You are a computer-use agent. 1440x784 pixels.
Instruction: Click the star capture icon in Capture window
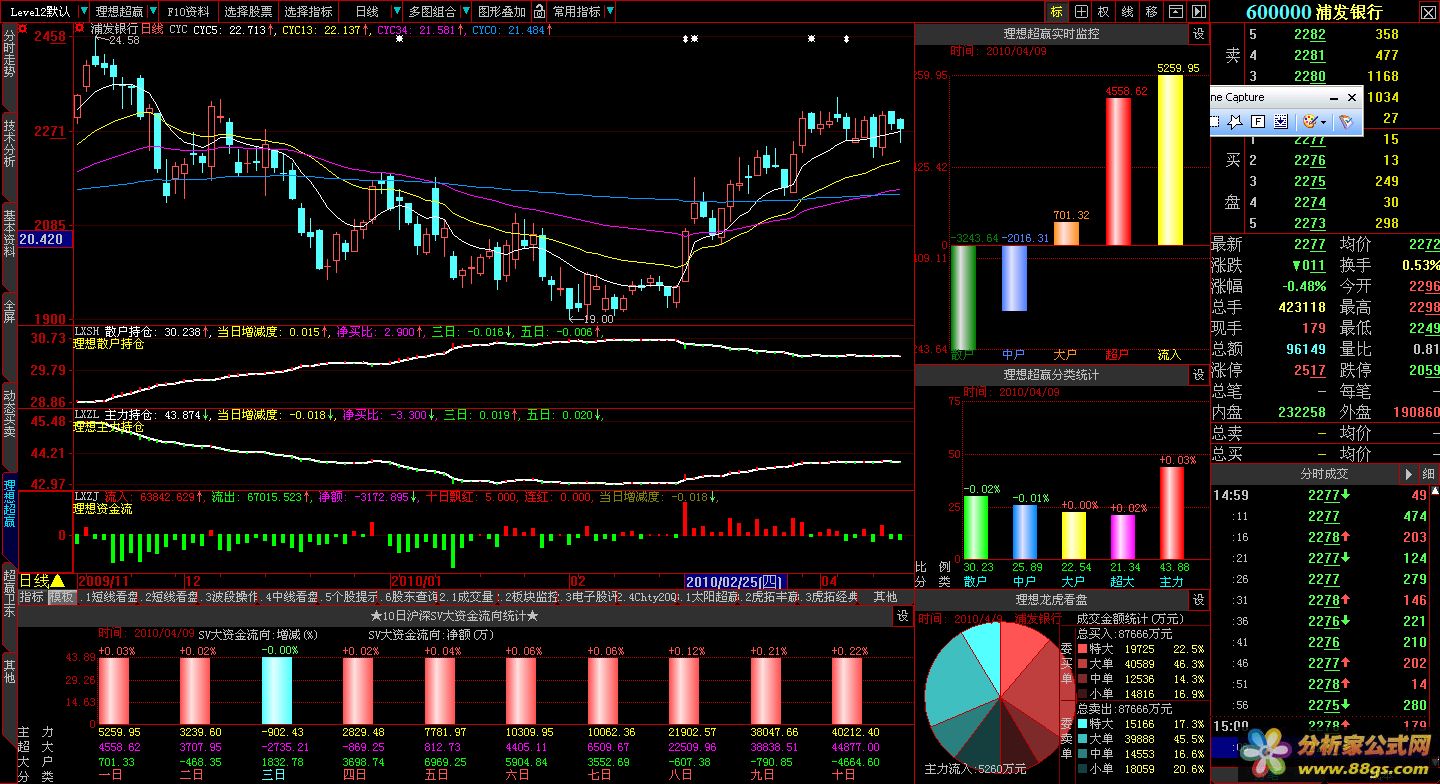[1236, 122]
